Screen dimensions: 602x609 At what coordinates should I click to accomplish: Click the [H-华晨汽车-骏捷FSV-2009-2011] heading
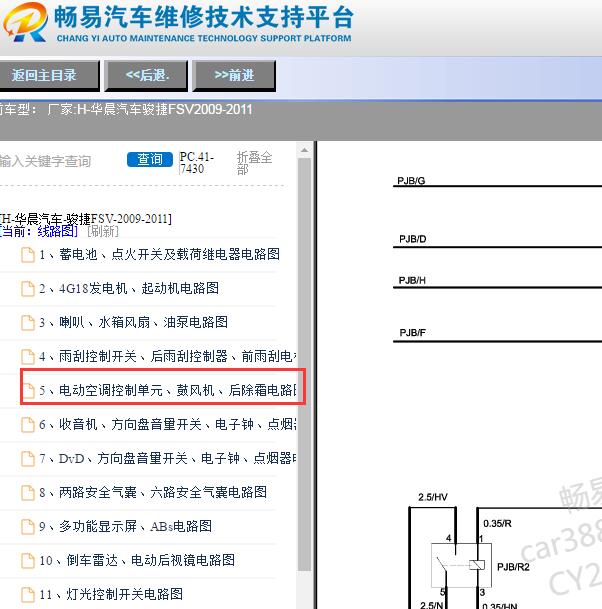[x=85, y=219]
